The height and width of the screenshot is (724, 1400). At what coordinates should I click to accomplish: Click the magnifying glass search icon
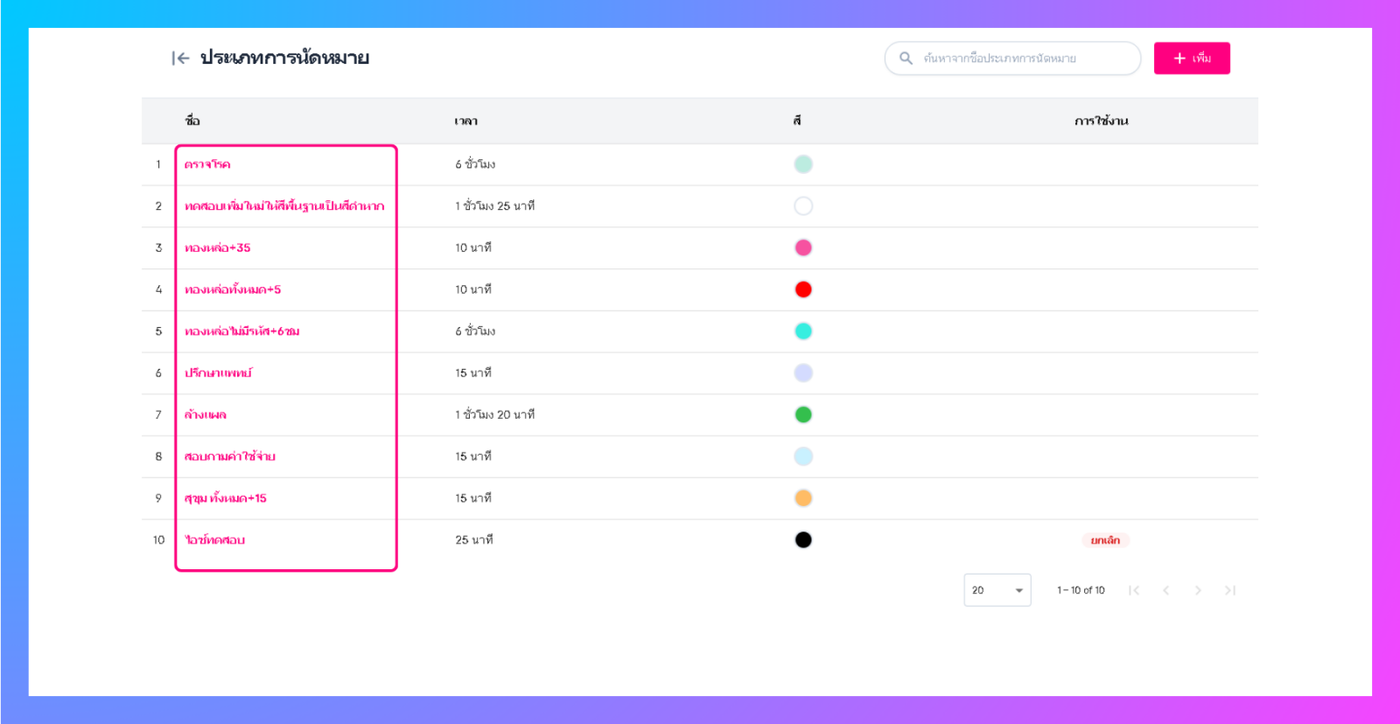[906, 59]
